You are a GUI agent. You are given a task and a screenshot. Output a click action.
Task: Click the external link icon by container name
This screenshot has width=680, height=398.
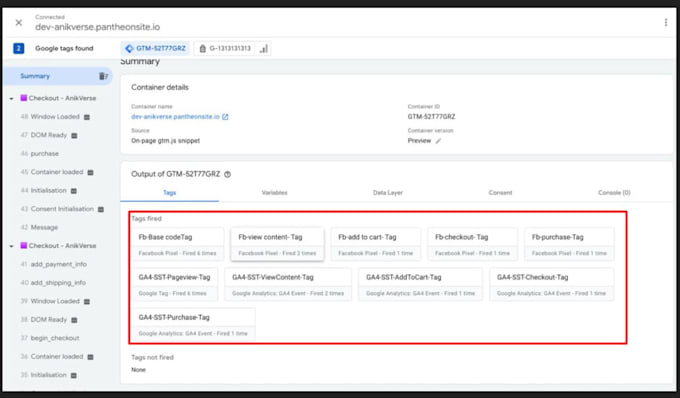225,117
